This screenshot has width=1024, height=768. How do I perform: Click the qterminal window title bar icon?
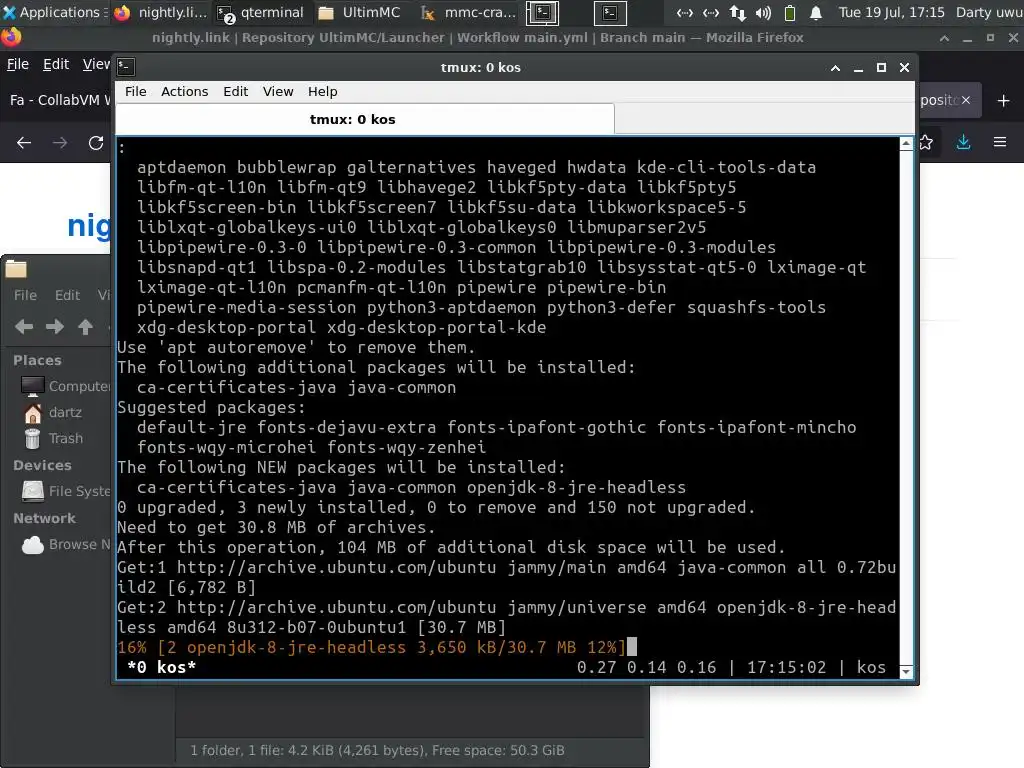click(126, 67)
